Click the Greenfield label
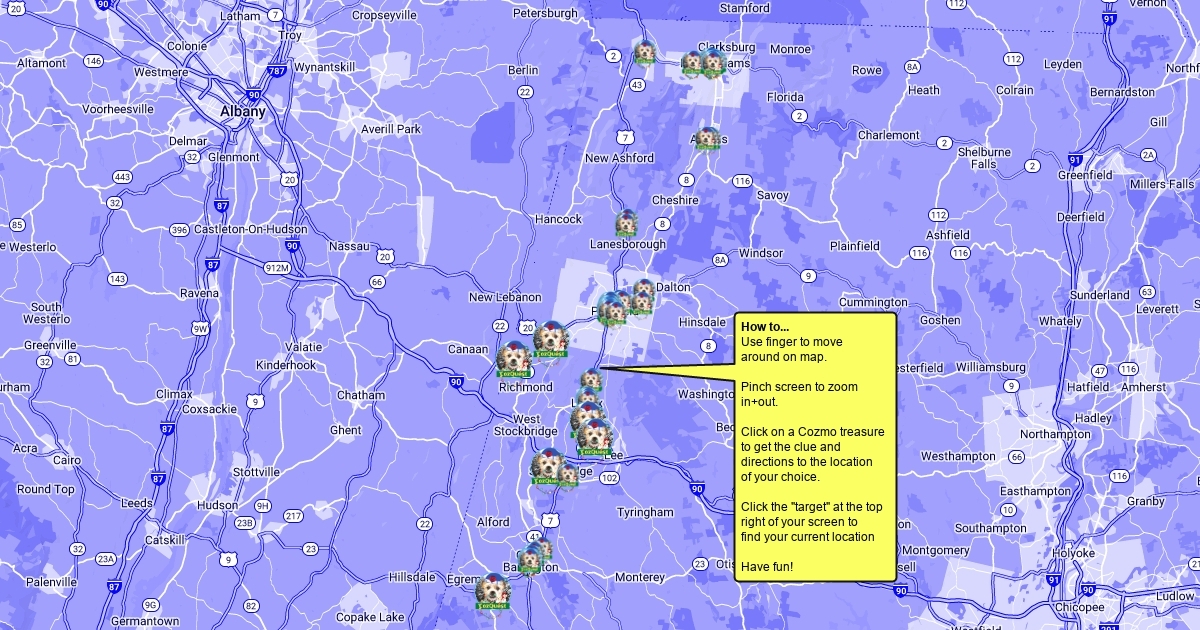1200x630 pixels. pyautogui.click(x=1085, y=175)
